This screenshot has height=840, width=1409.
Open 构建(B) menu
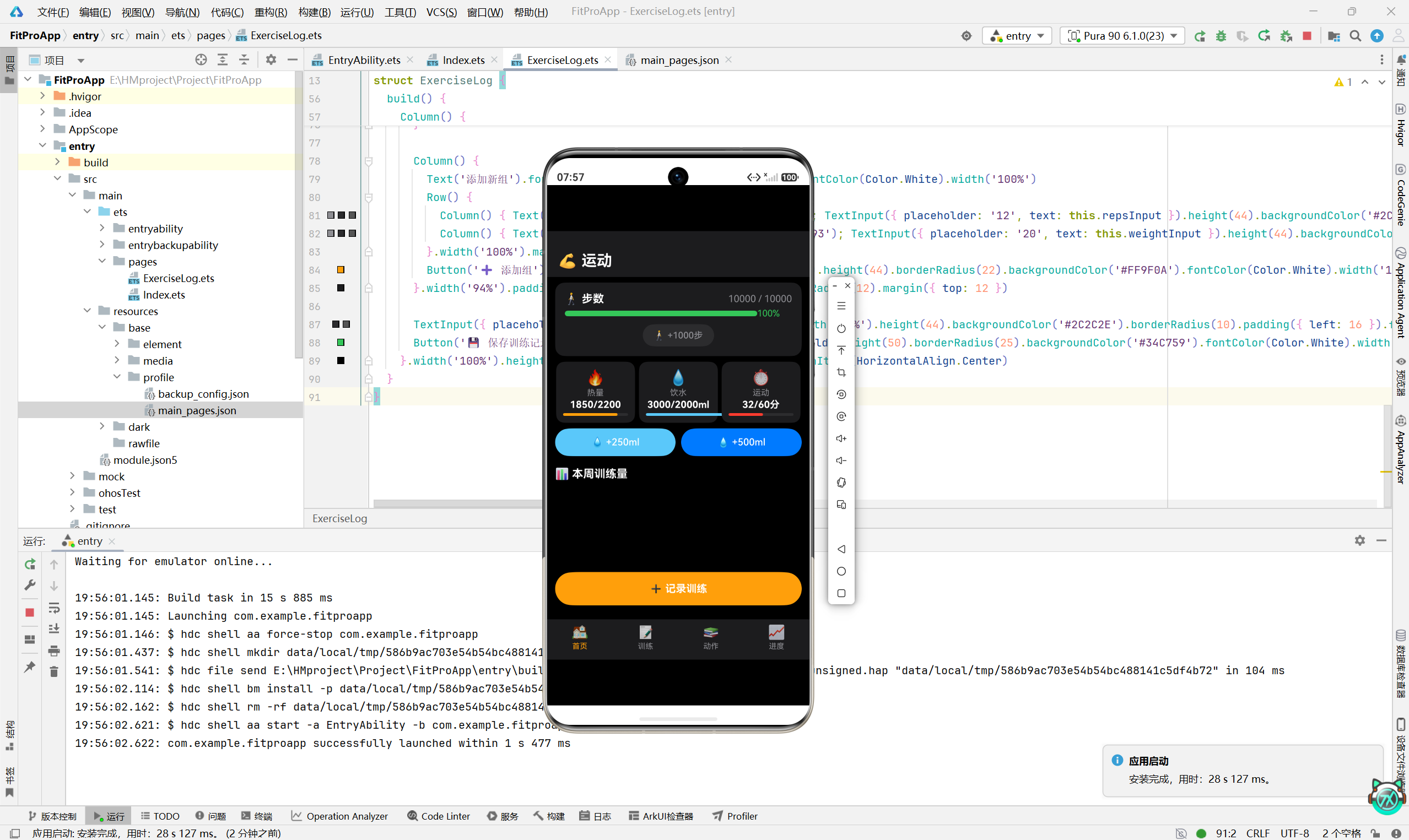point(314,12)
